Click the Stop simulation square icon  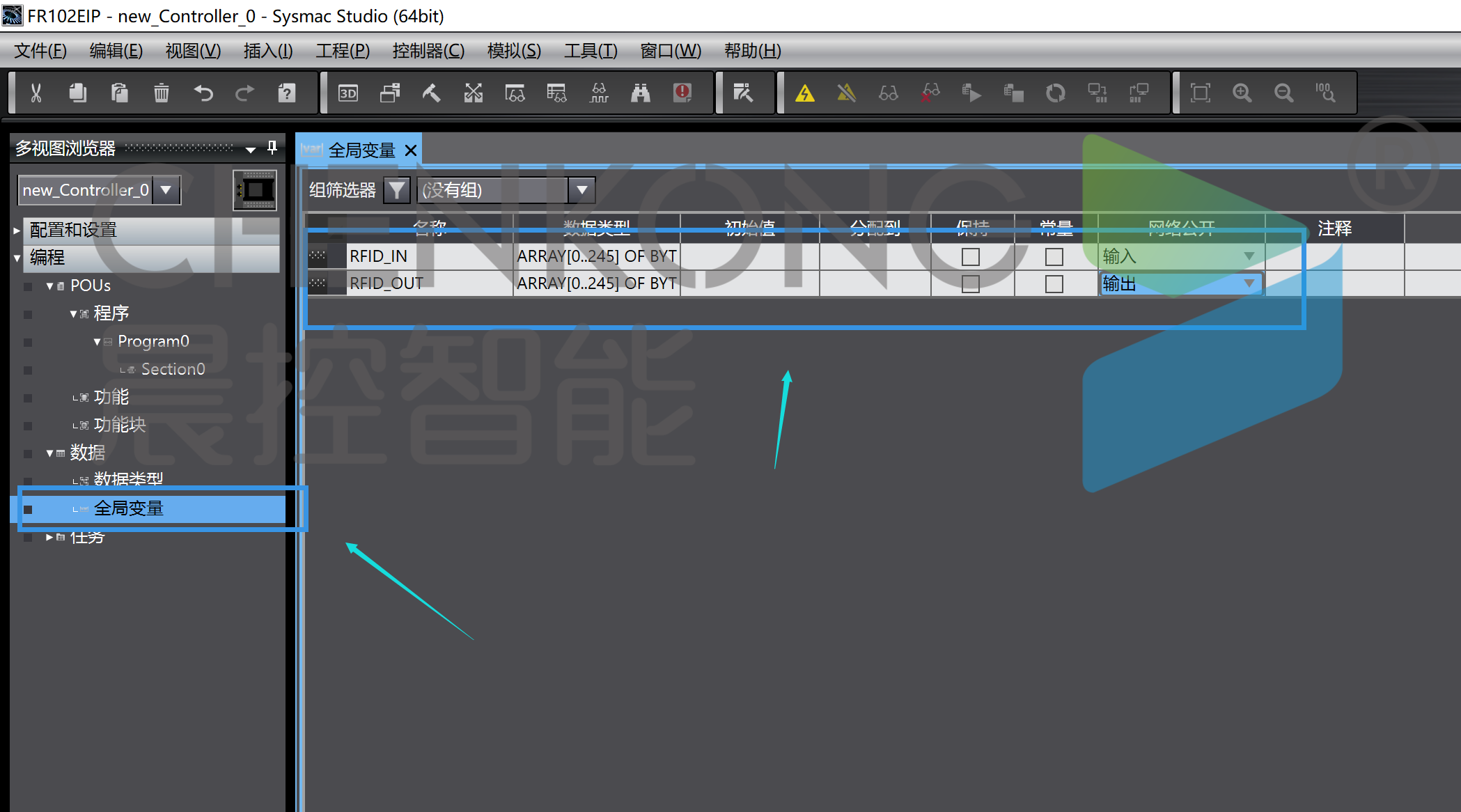click(1014, 93)
